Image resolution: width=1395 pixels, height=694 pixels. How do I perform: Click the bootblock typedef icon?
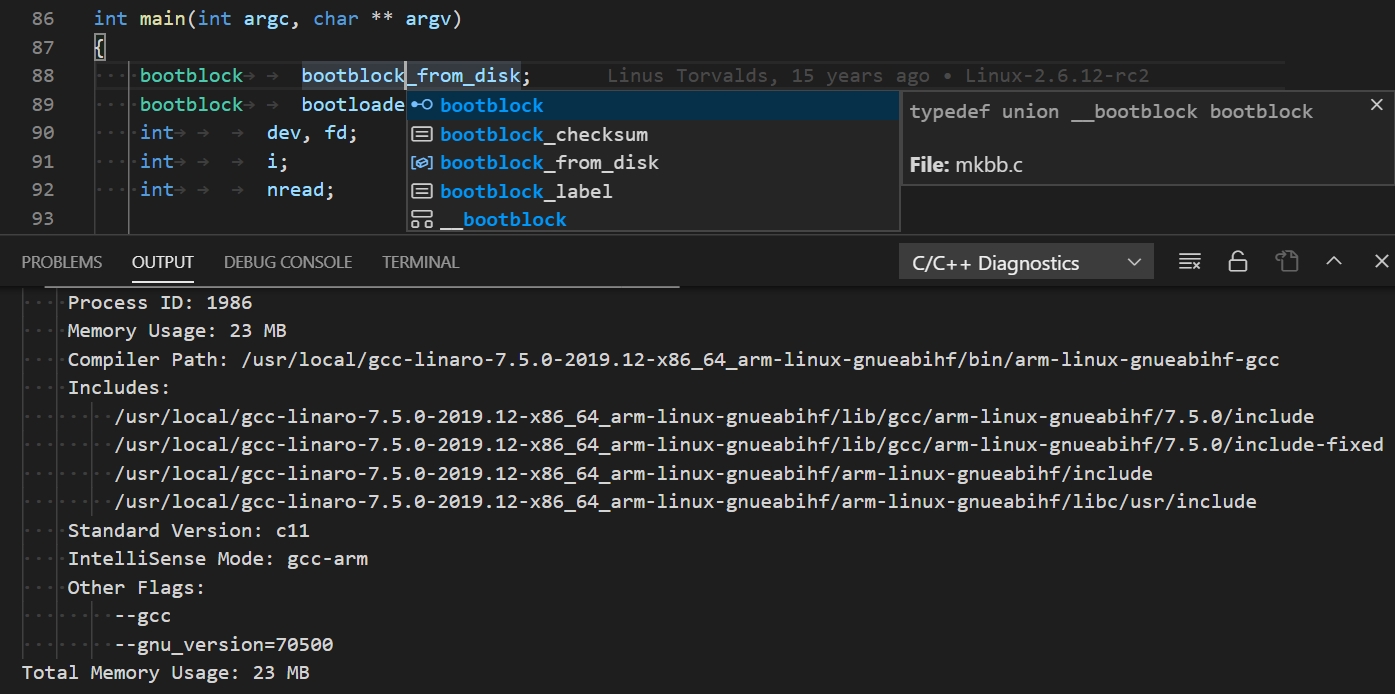pos(422,106)
